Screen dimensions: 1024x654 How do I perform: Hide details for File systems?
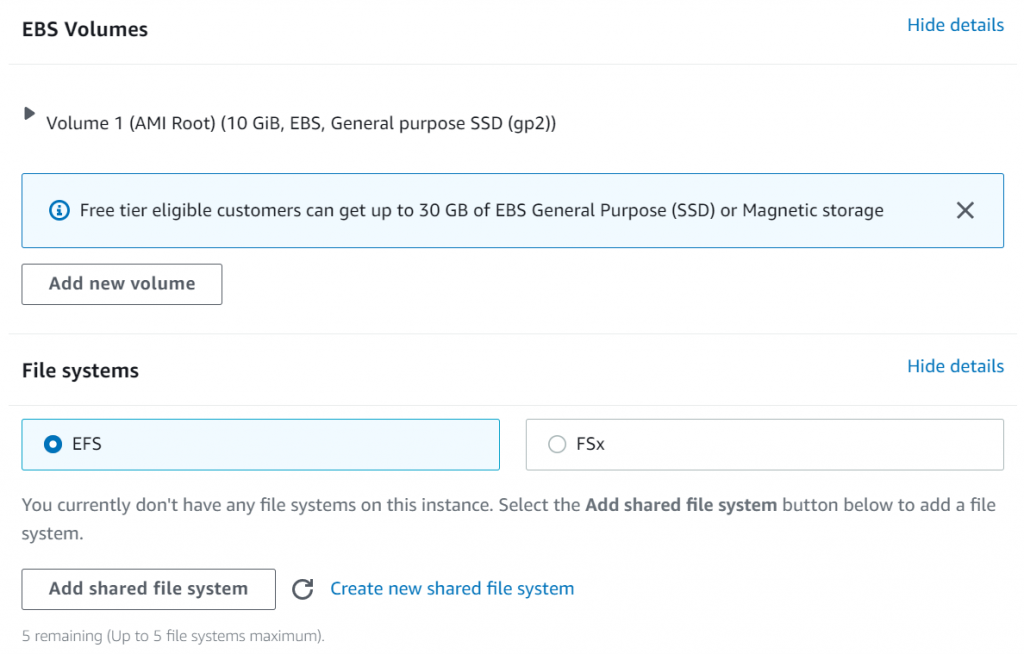click(x=955, y=365)
